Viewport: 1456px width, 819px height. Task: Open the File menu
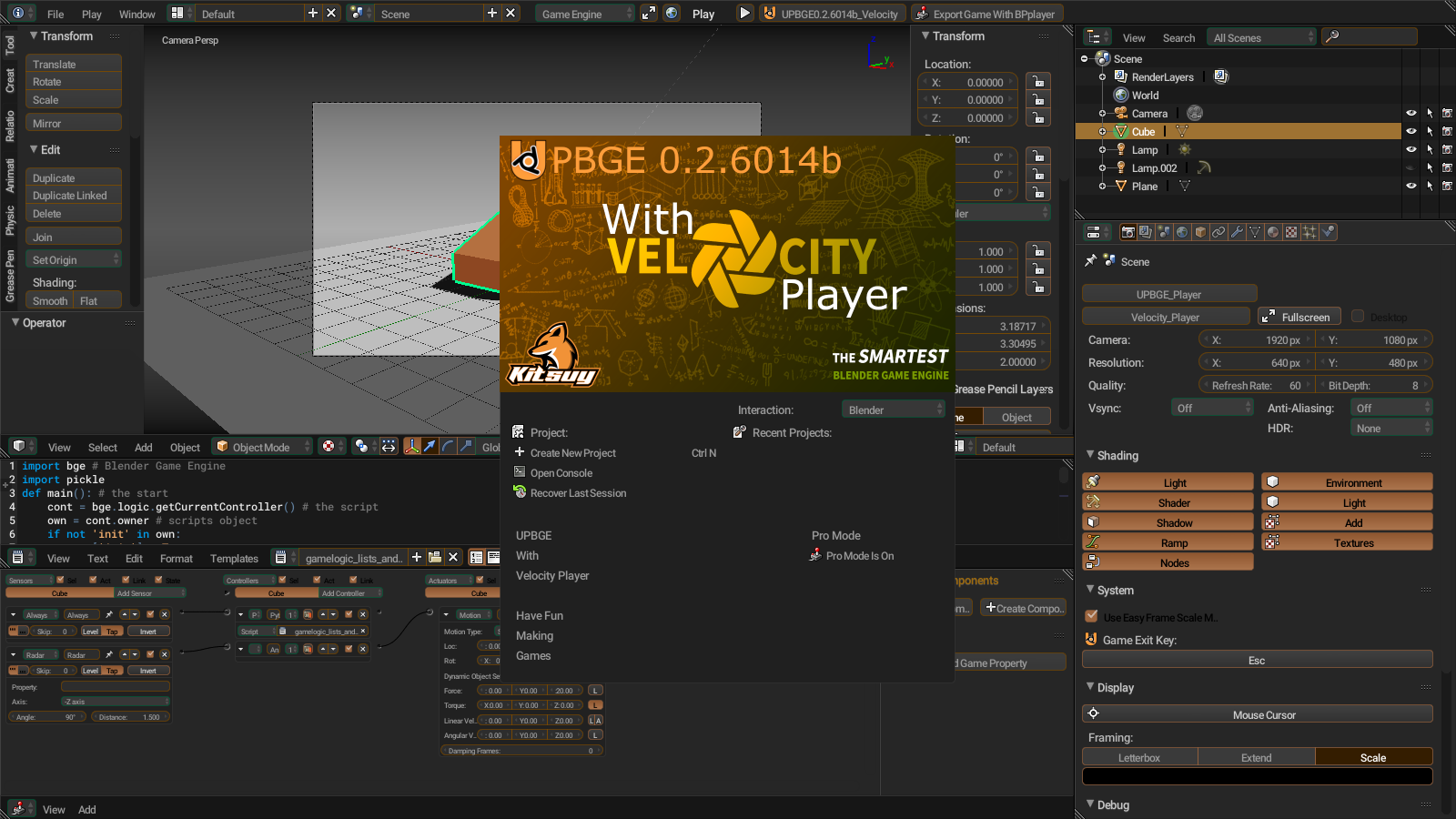pos(56,14)
